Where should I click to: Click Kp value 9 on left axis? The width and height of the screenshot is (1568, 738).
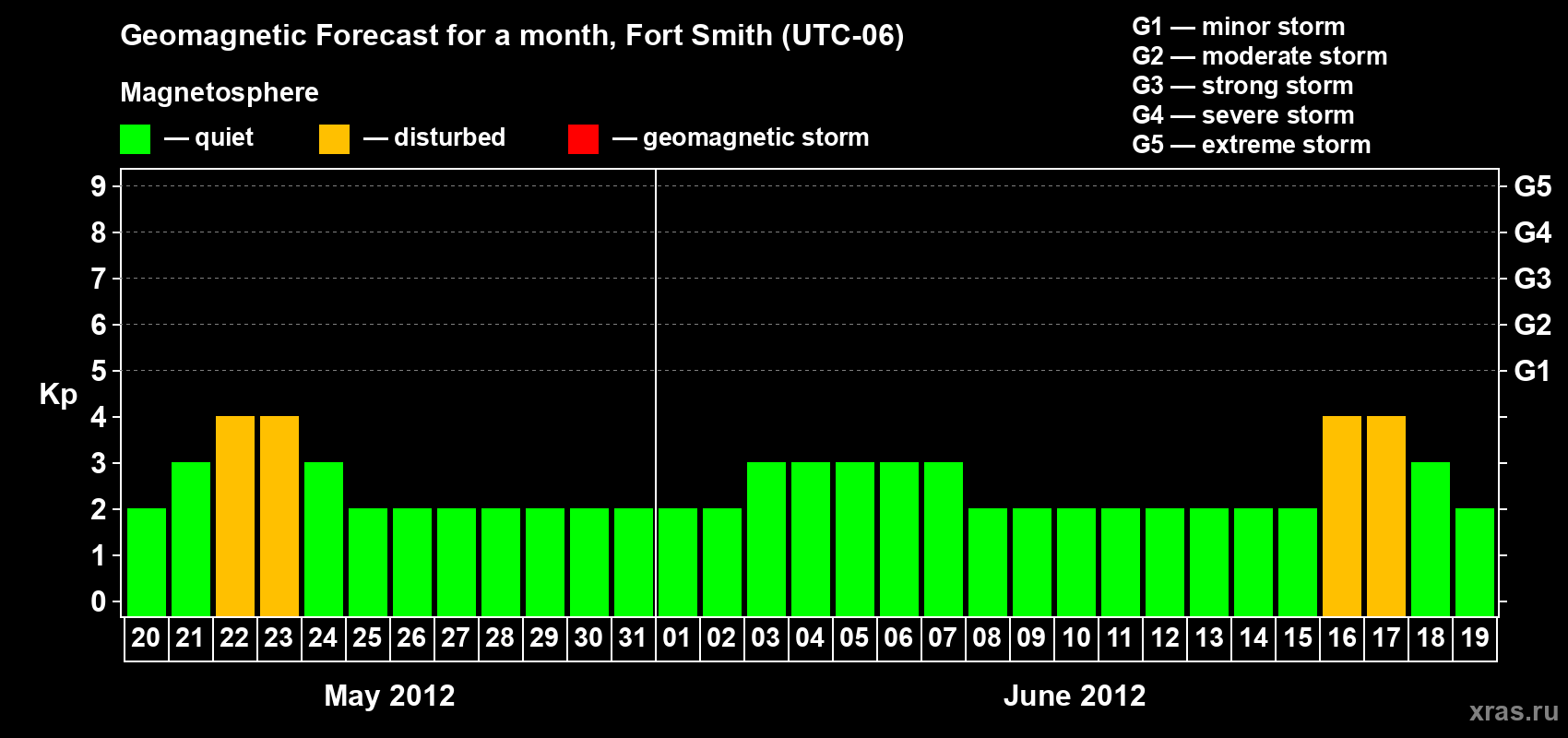point(99,186)
